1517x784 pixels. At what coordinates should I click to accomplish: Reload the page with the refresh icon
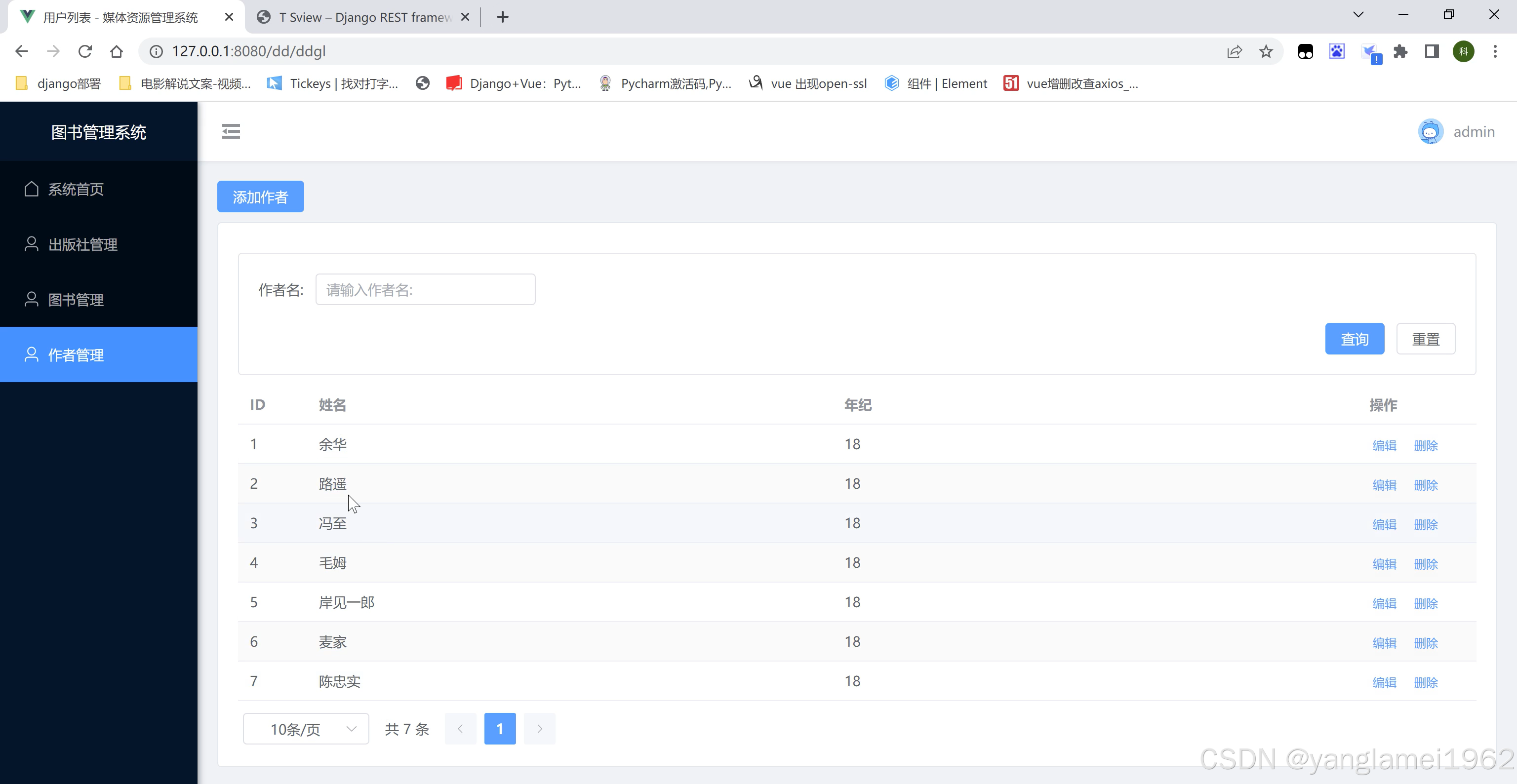click(85, 51)
